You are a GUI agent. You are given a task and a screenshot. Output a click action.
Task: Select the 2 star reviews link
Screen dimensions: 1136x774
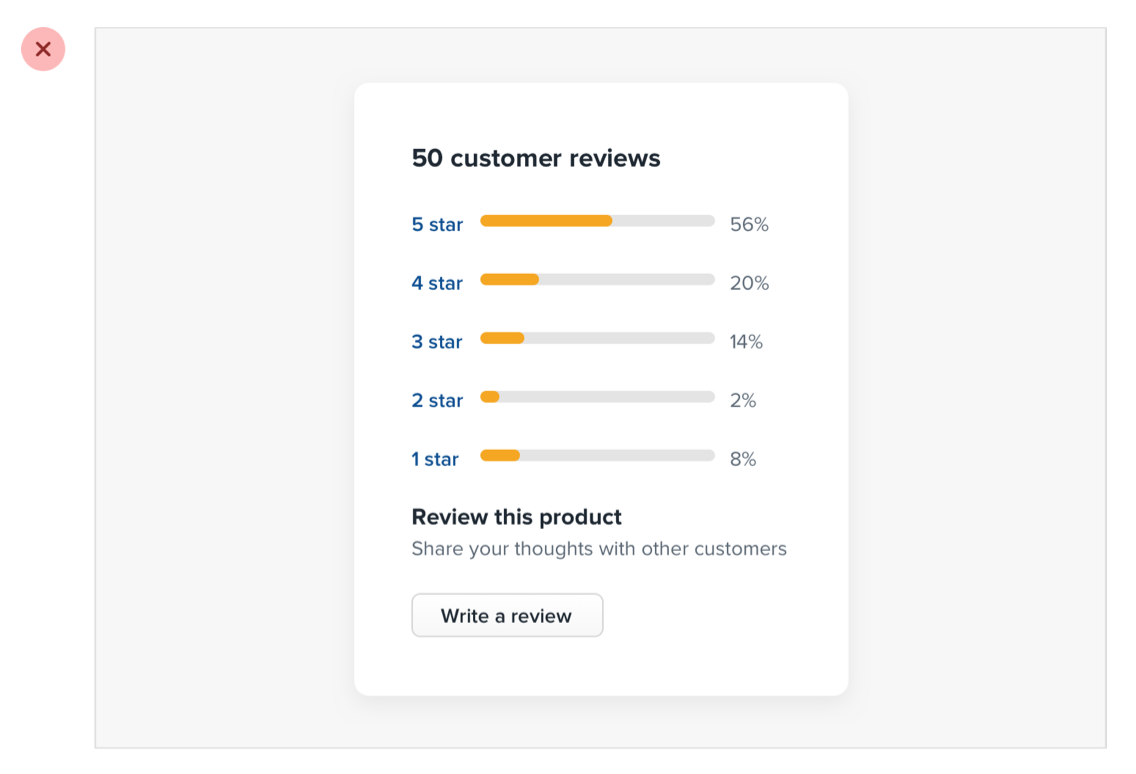(437, 401)
